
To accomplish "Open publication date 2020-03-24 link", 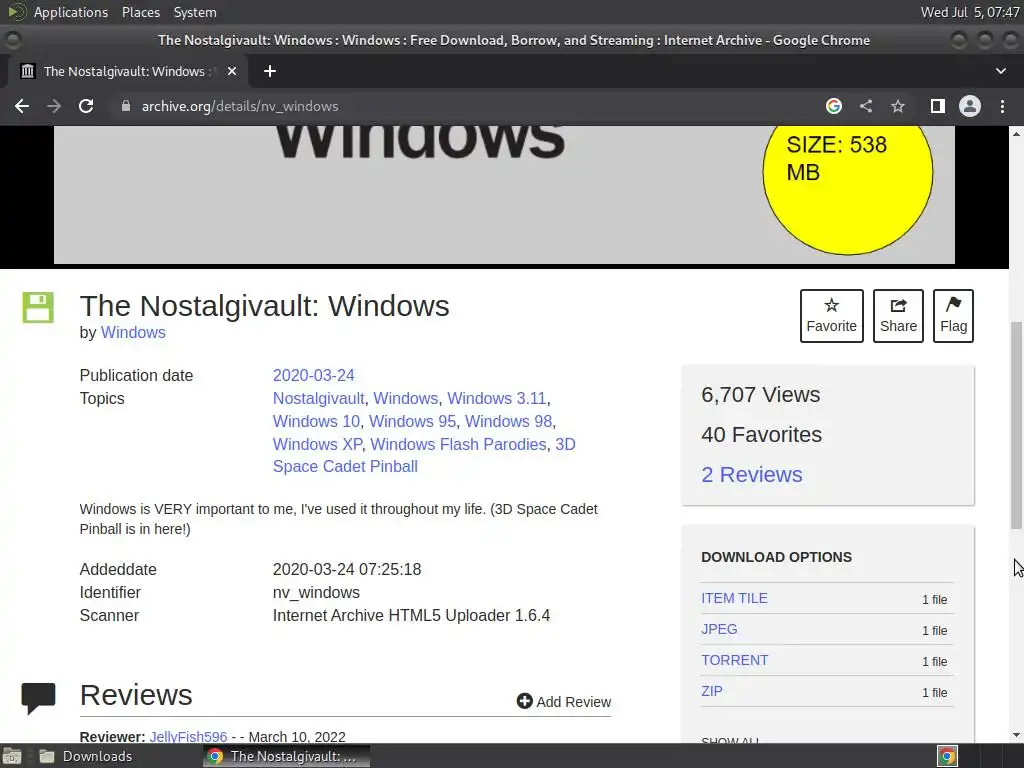I will (313, 376).
